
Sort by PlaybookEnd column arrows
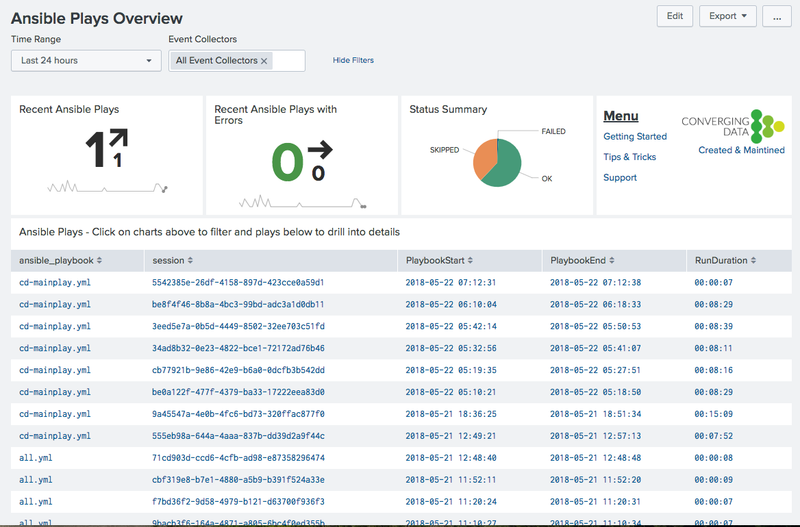tap(611, 260)
